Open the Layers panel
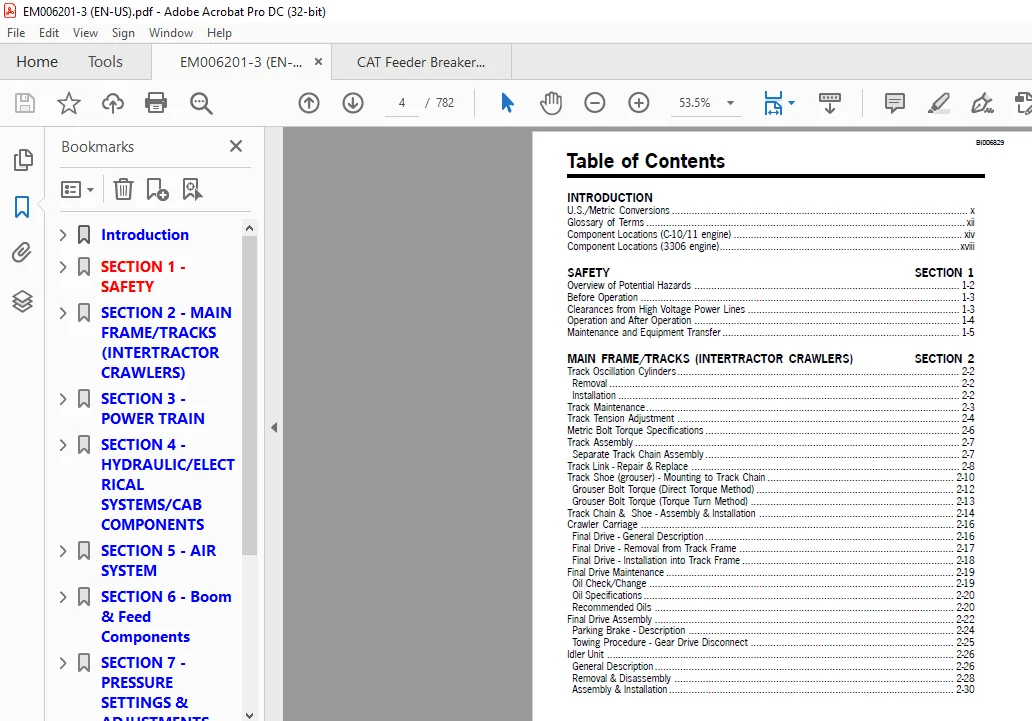This screenshot has width=1032, height=721. (x=22, y=301)
